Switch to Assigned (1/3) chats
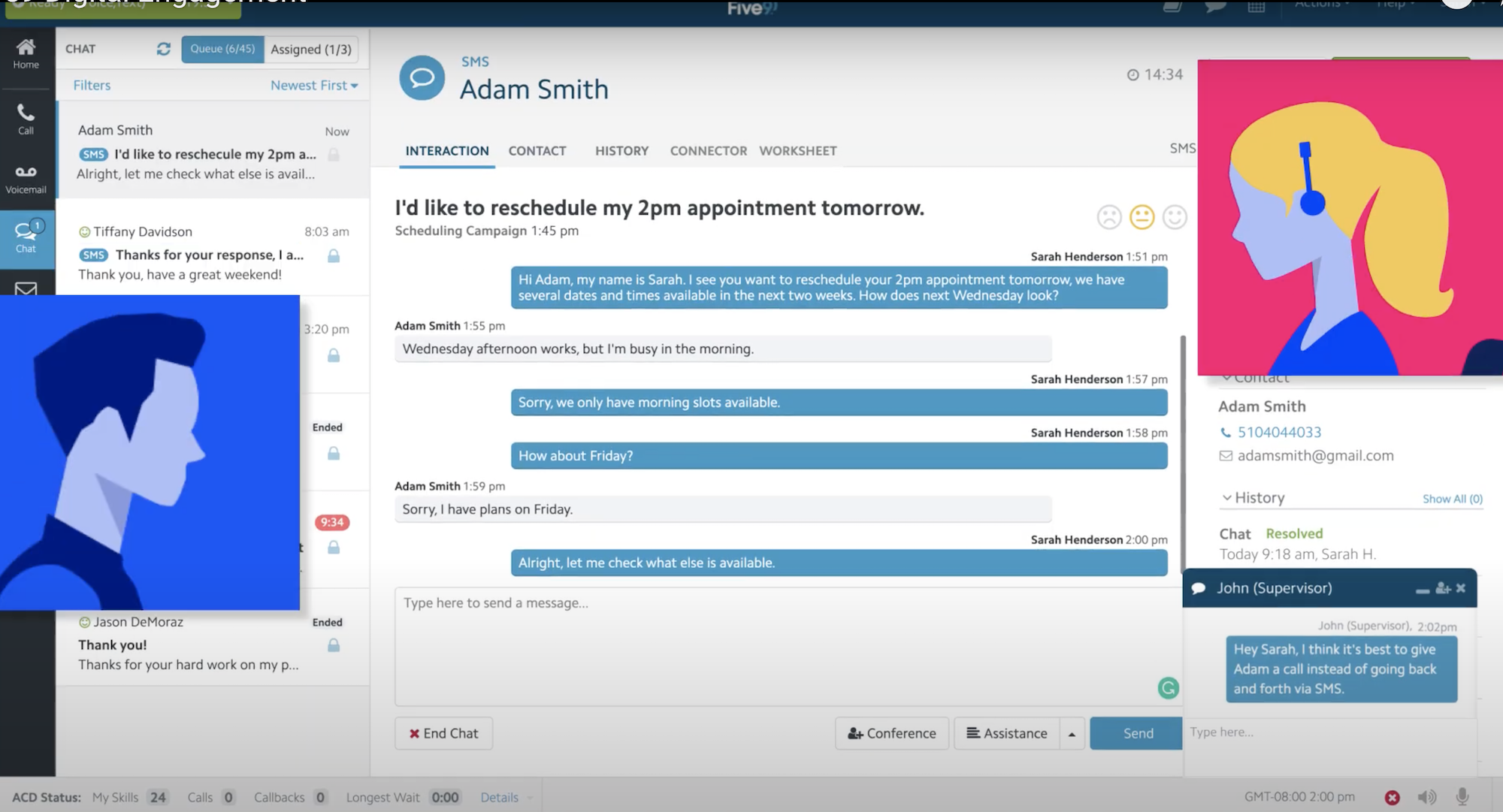This screenshot has width=1503, height=812. tap(311, 49)
